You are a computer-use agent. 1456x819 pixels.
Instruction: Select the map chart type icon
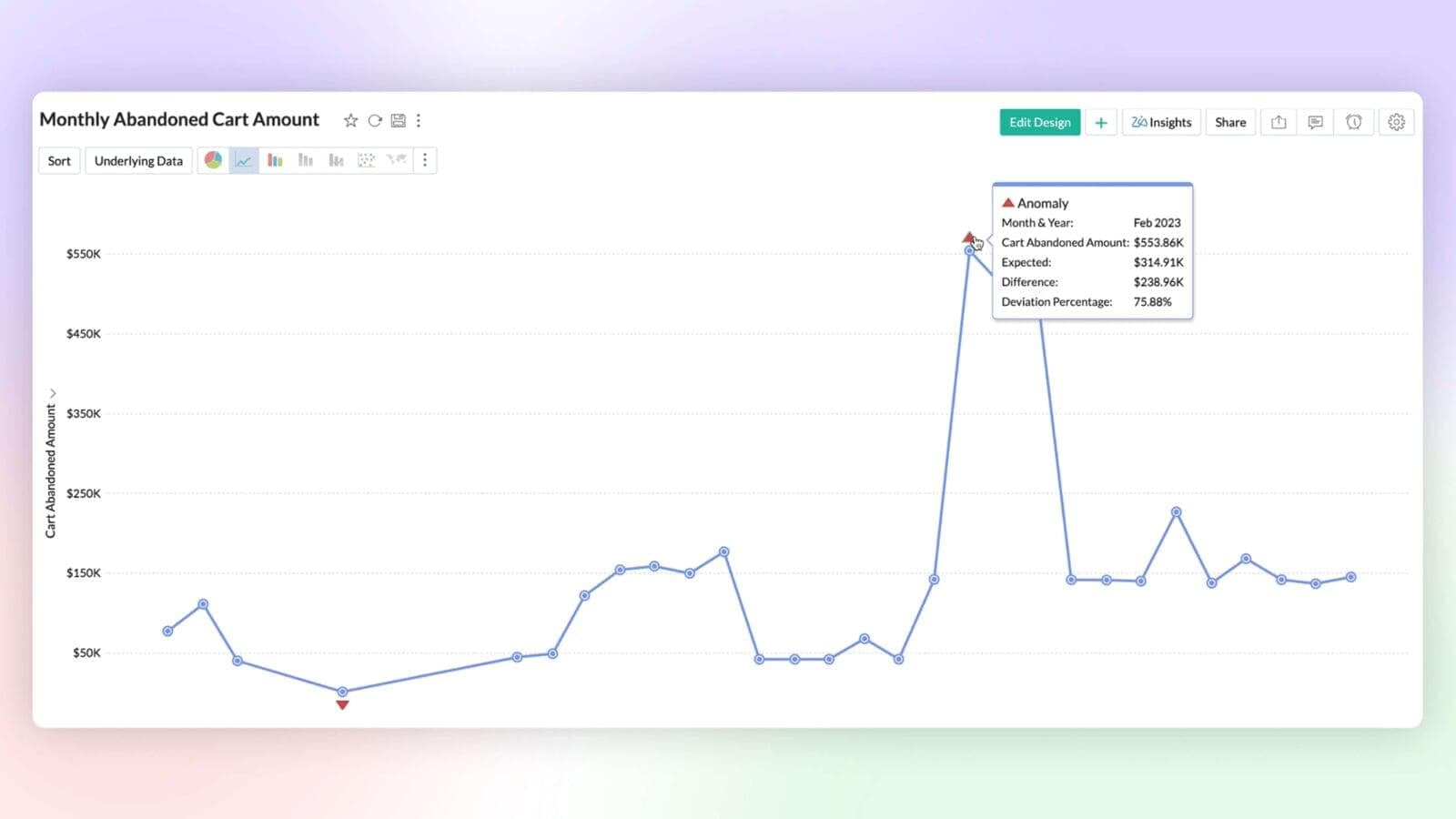397,160
